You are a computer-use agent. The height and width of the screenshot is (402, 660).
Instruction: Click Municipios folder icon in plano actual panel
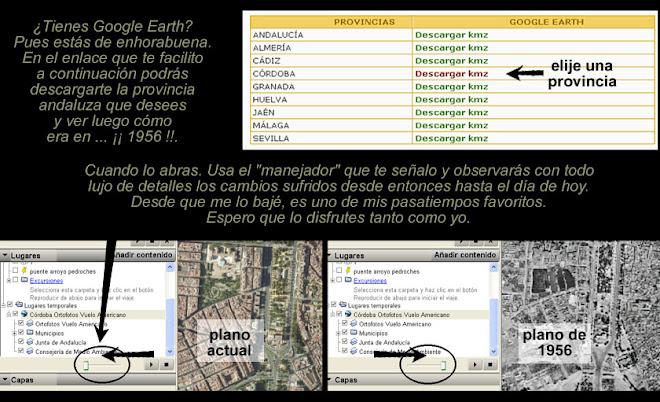point(30,332)
